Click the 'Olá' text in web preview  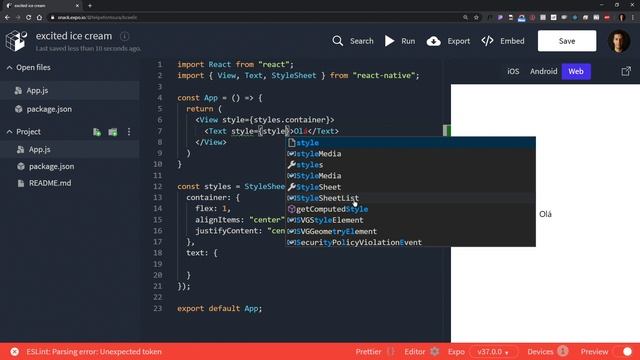(545, 214)
